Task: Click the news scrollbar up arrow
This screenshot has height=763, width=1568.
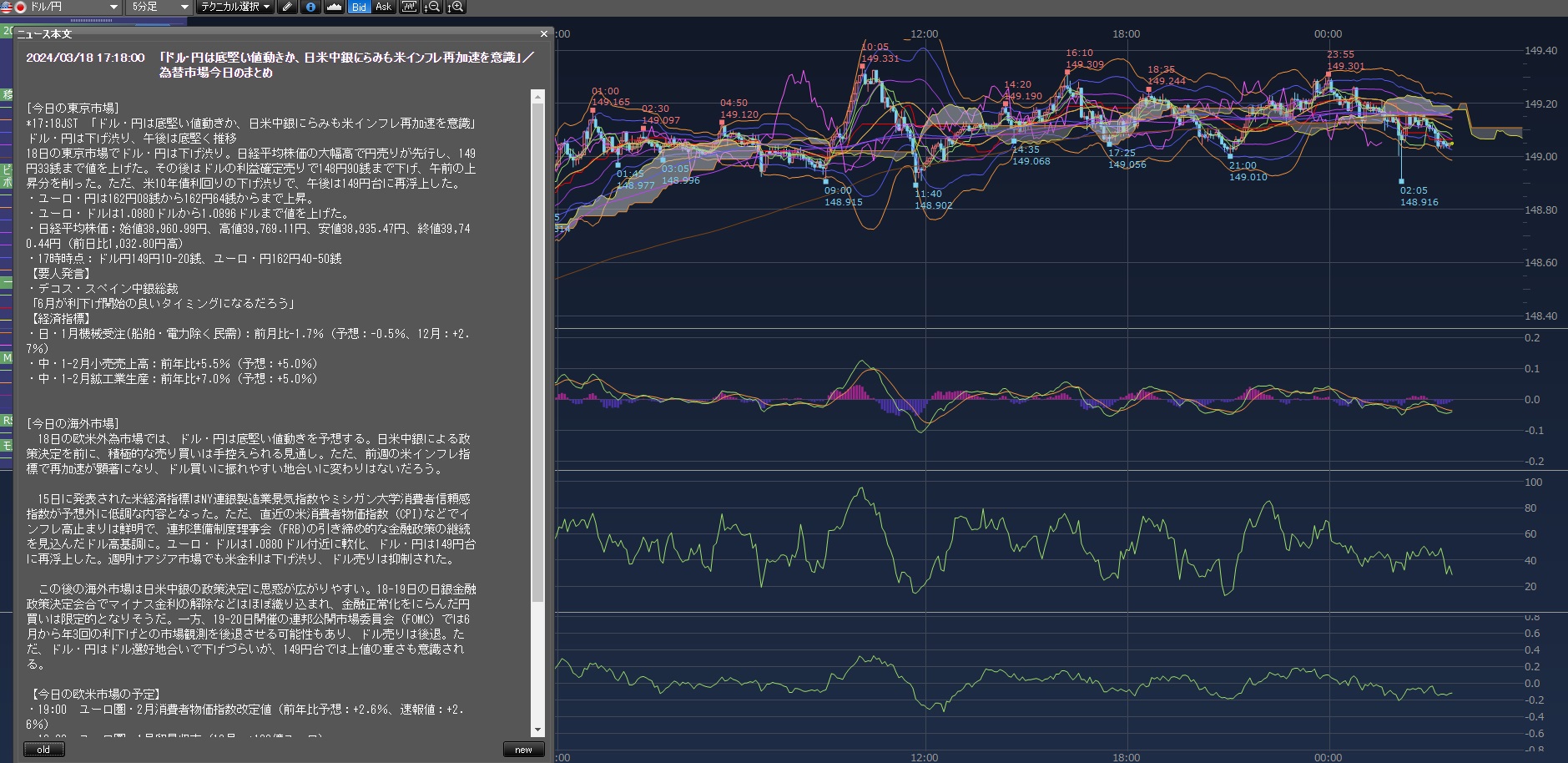Action: click(537, 97)
